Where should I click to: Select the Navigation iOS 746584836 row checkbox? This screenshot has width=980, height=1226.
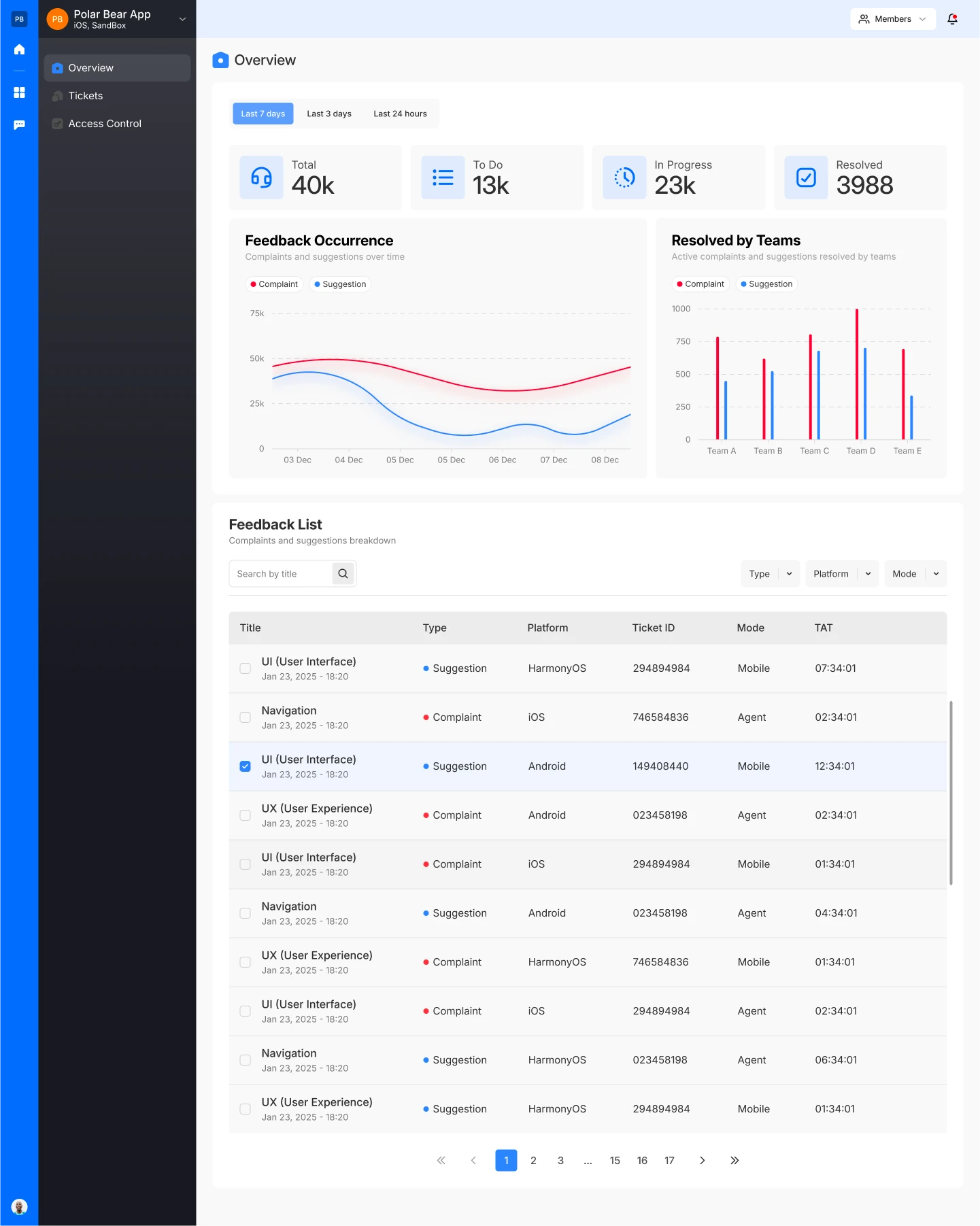(246, 717)
